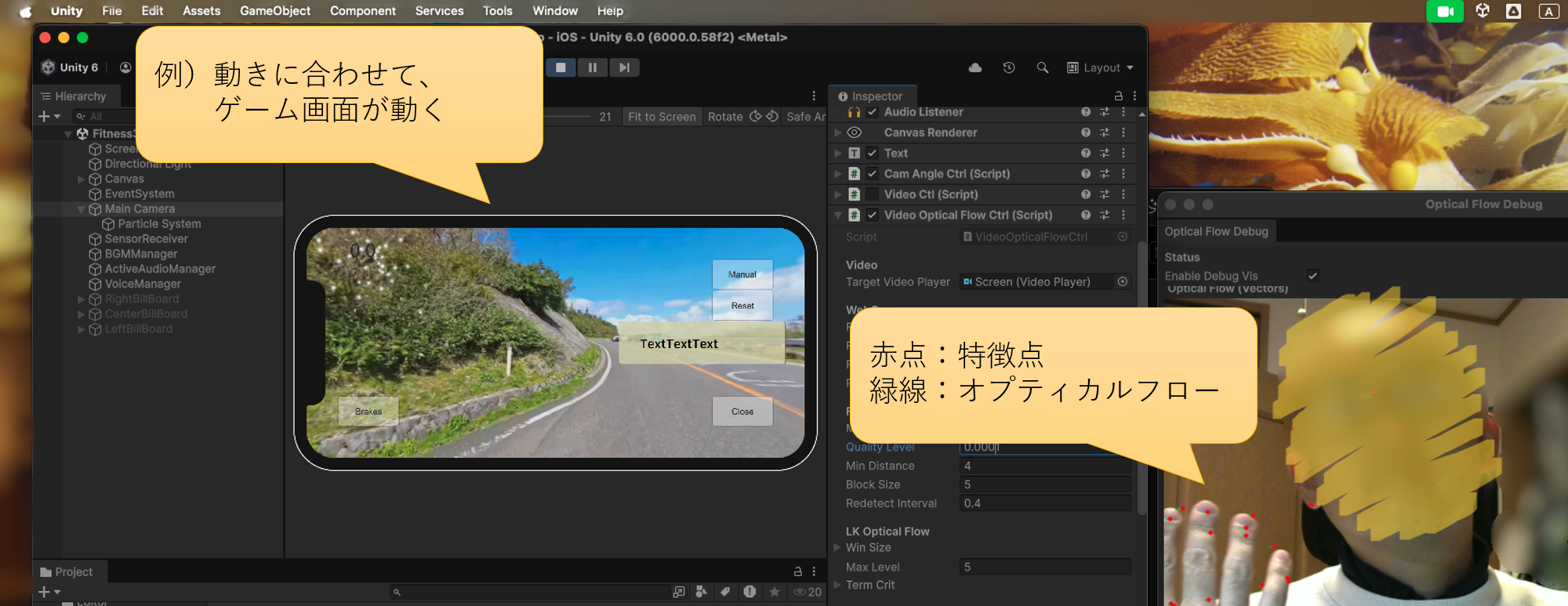Select VoiceManager in the Hierarchy

[143, 284]
